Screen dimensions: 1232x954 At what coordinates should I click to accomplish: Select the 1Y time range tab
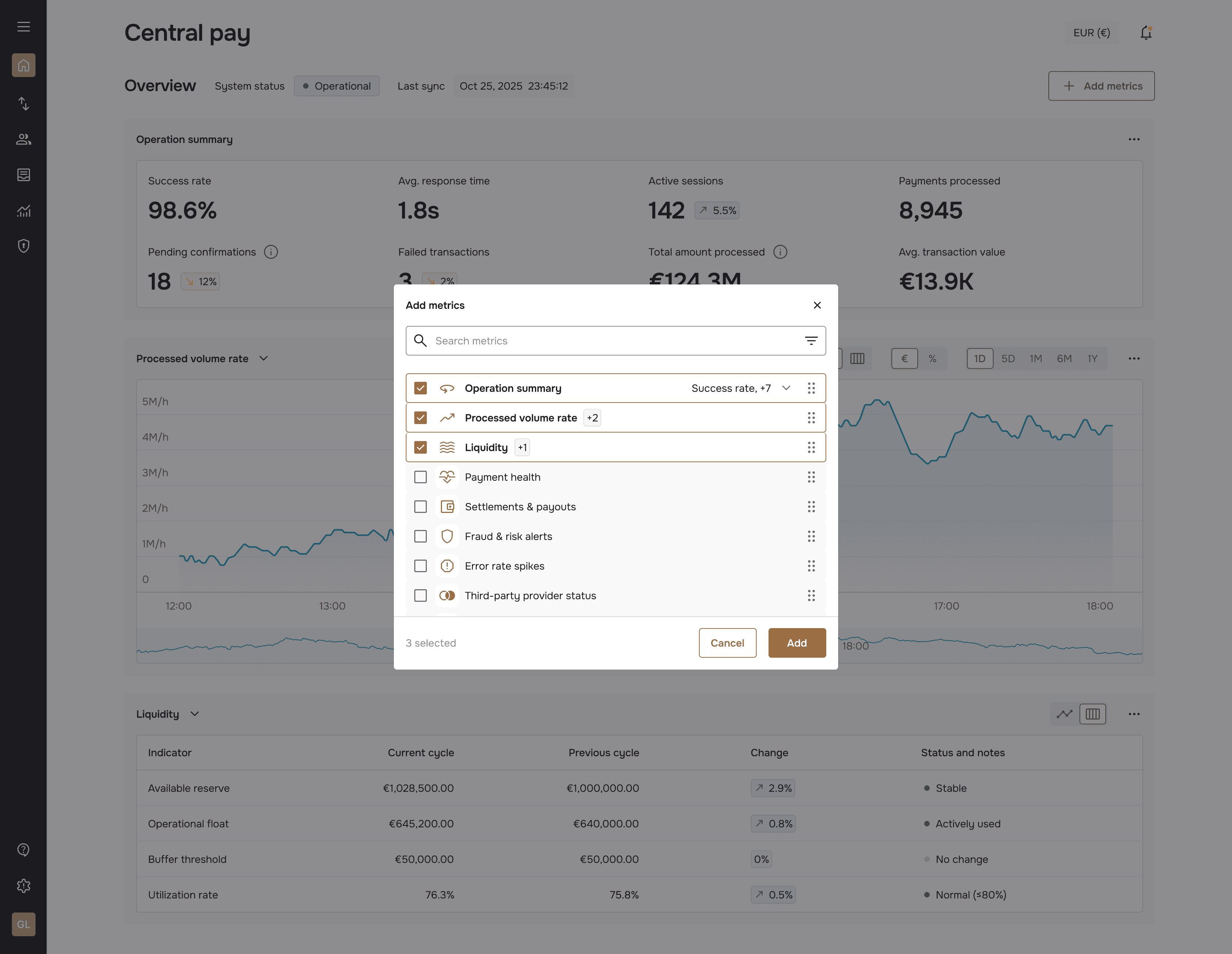1092,358
